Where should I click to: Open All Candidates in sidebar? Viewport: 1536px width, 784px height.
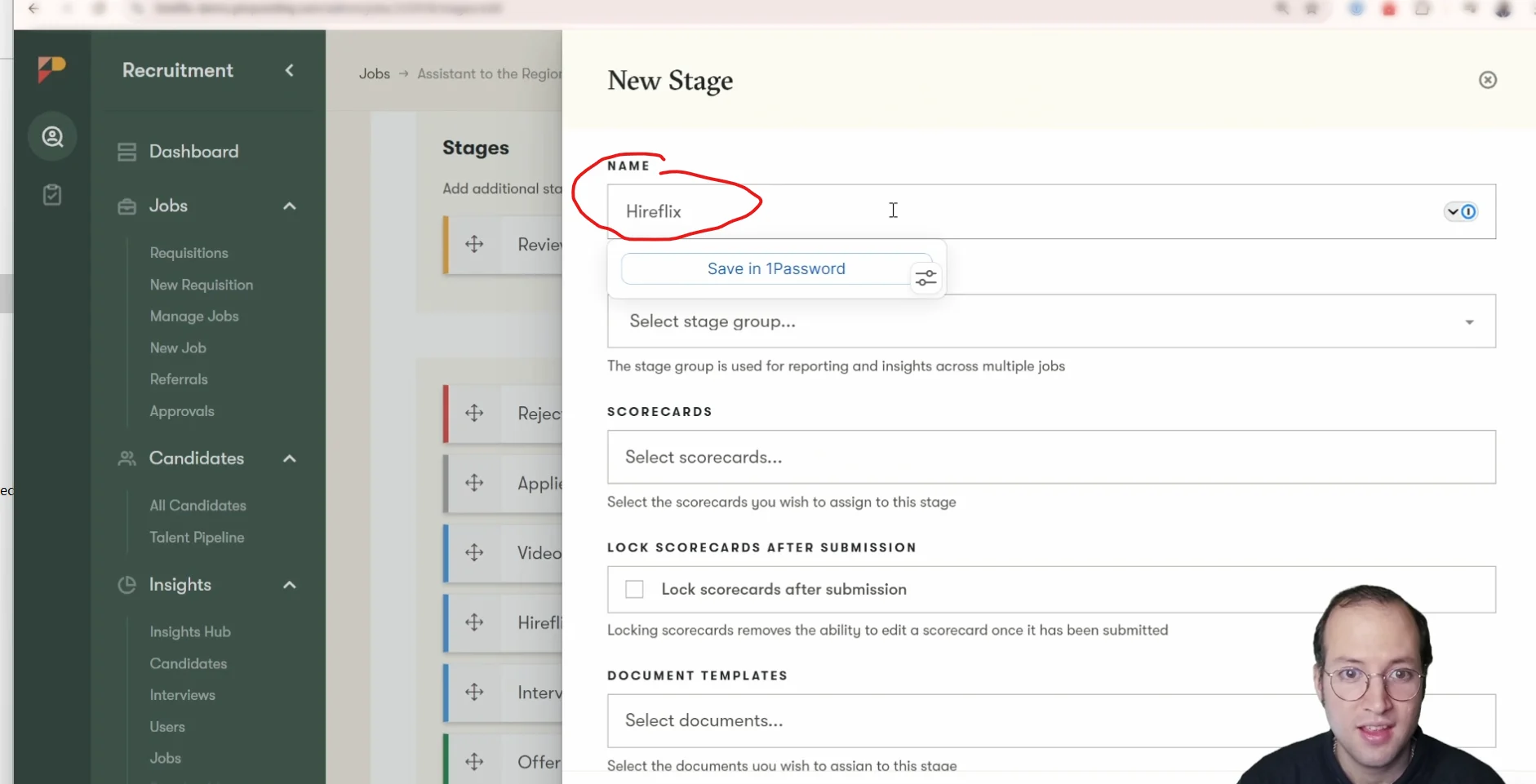[x=198, y=506]
